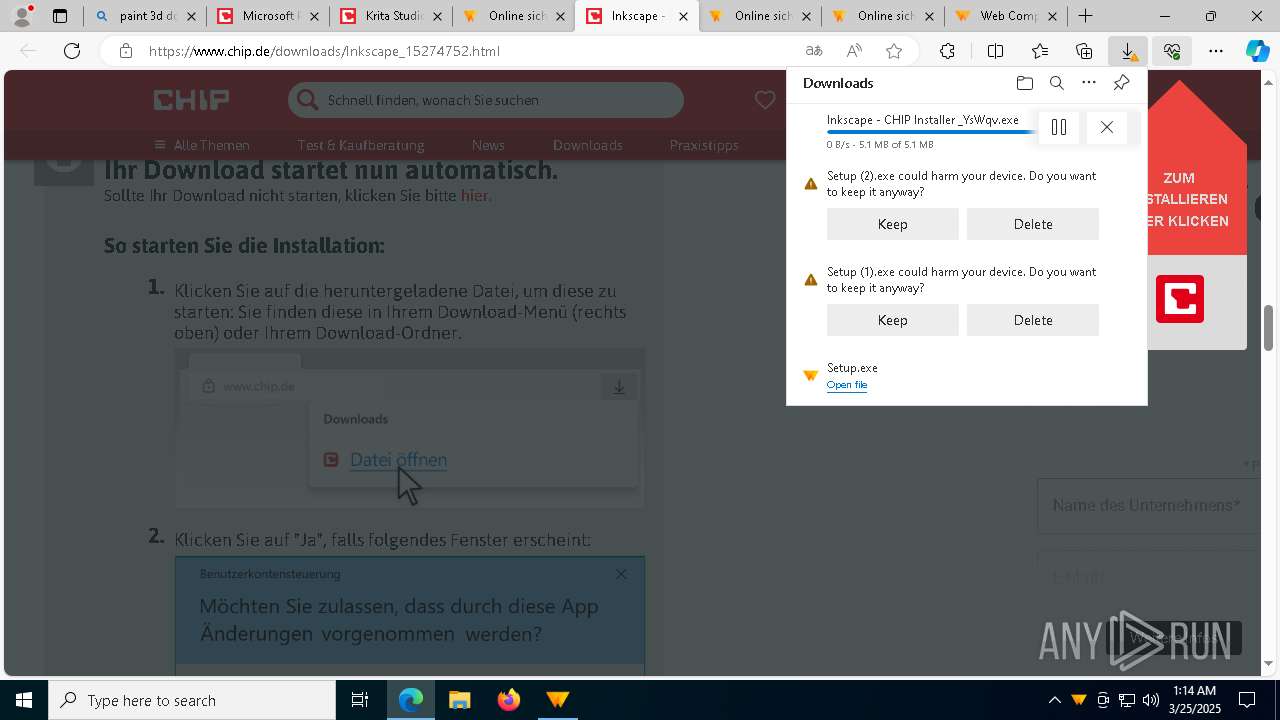Open browser Extensions icon
This screenshot has width=1280, height=720.
pyautogui.click(x=947, y=51)
